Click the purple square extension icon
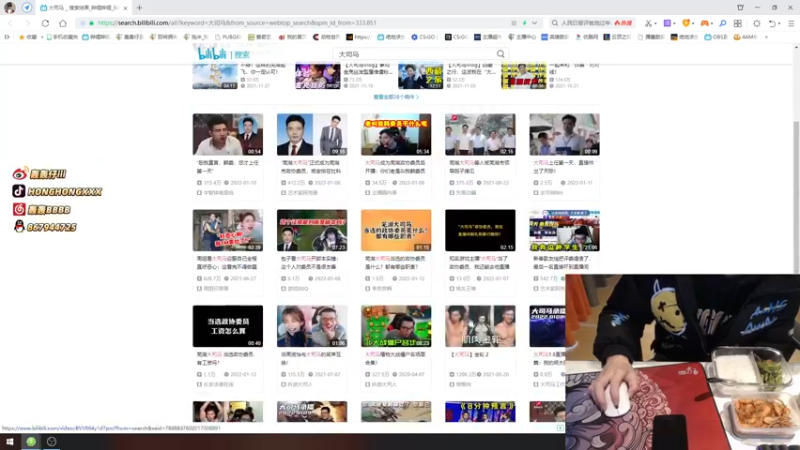The height and width of the screenshot is (450, 800). point(667,23)
